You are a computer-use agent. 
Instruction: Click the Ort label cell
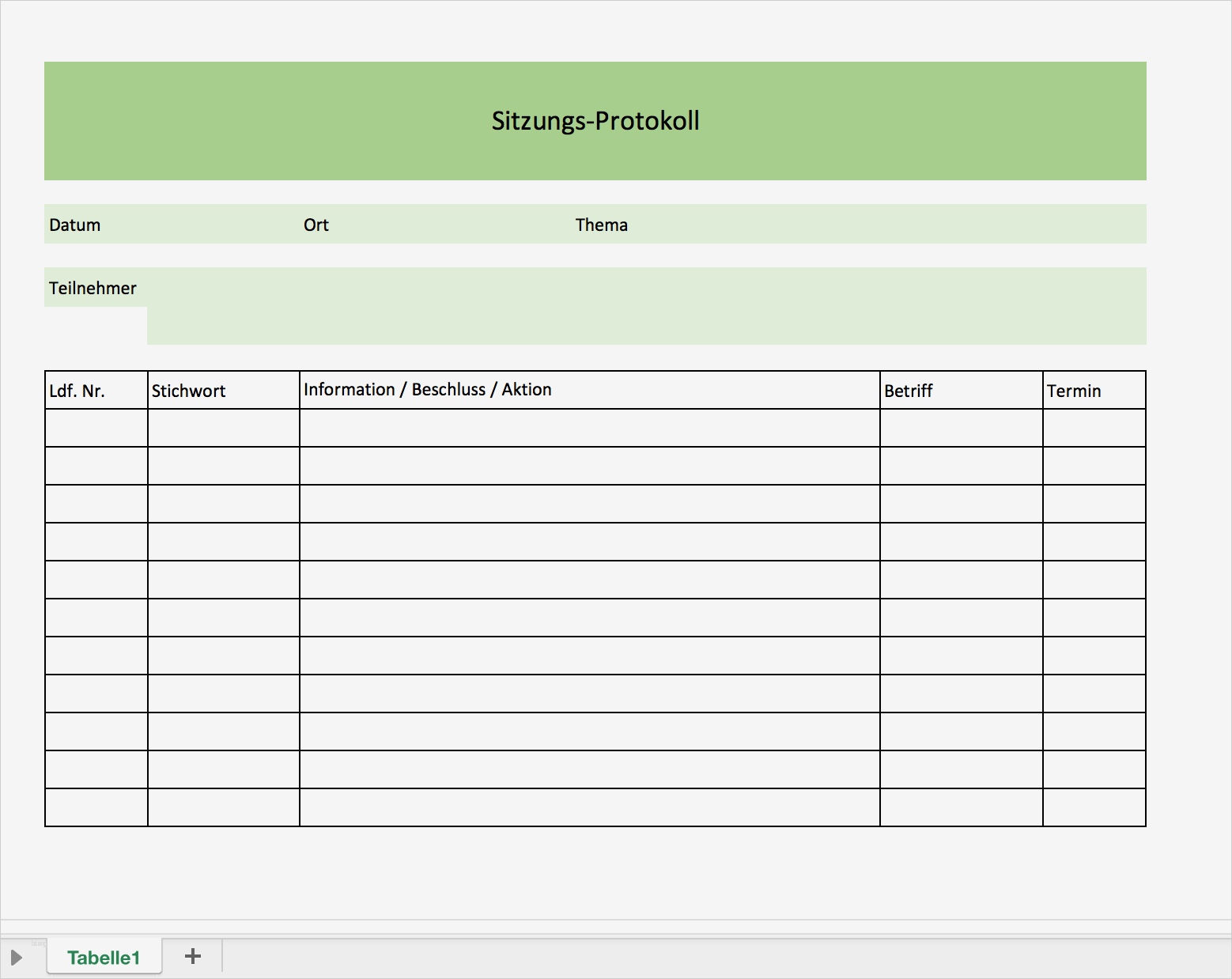(x=316, y=225)
